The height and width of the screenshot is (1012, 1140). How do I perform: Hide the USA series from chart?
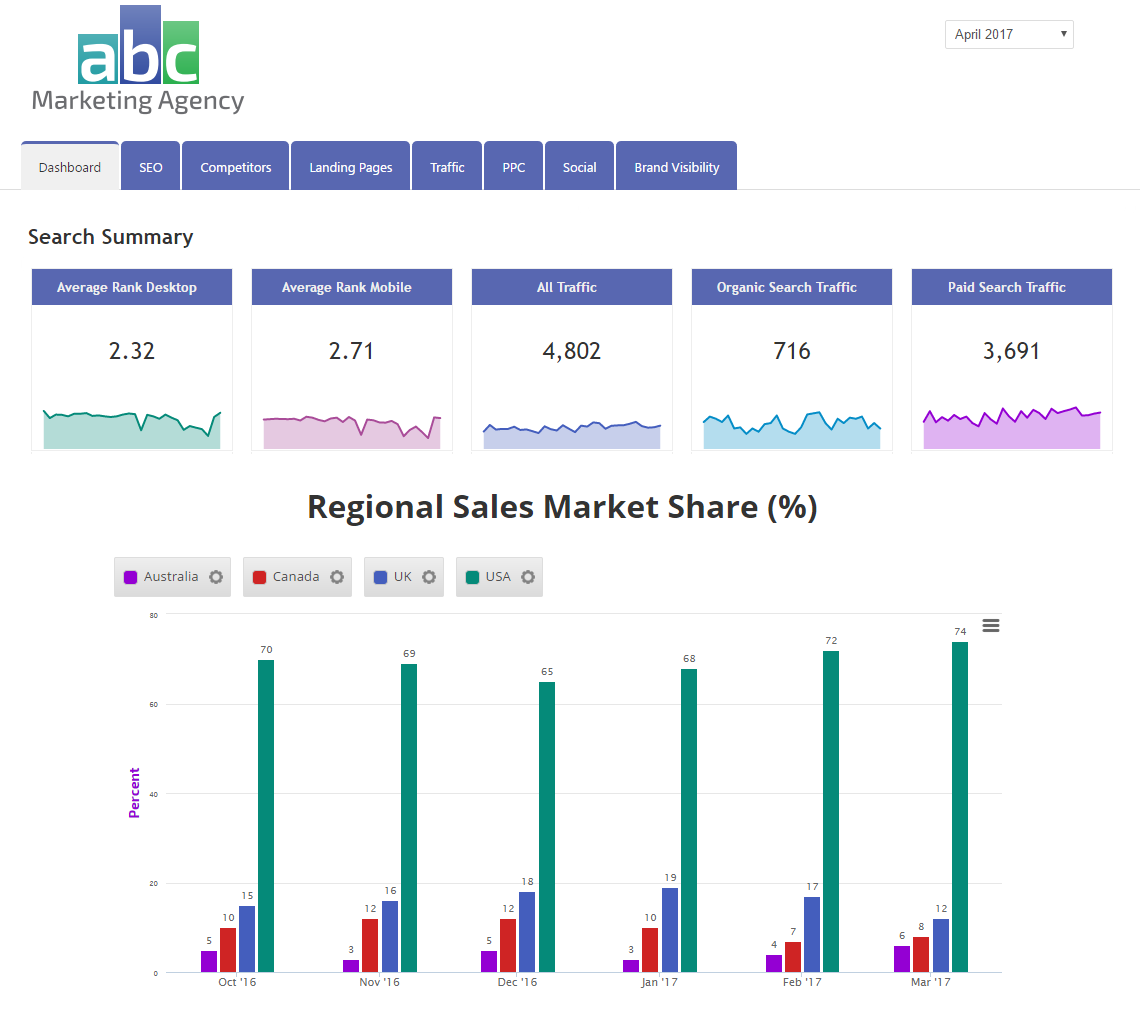click(497, 577)
